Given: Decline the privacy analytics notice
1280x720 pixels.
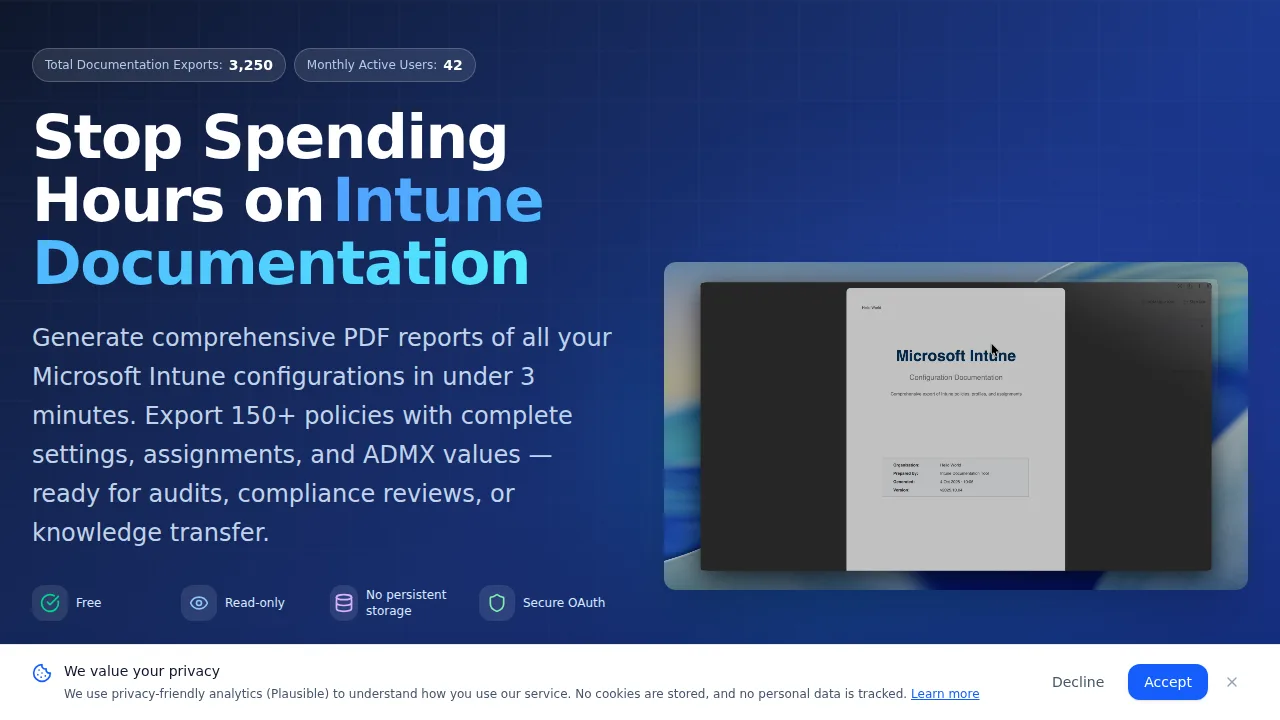Looking at the screenshot, I should pos(1078,682).
